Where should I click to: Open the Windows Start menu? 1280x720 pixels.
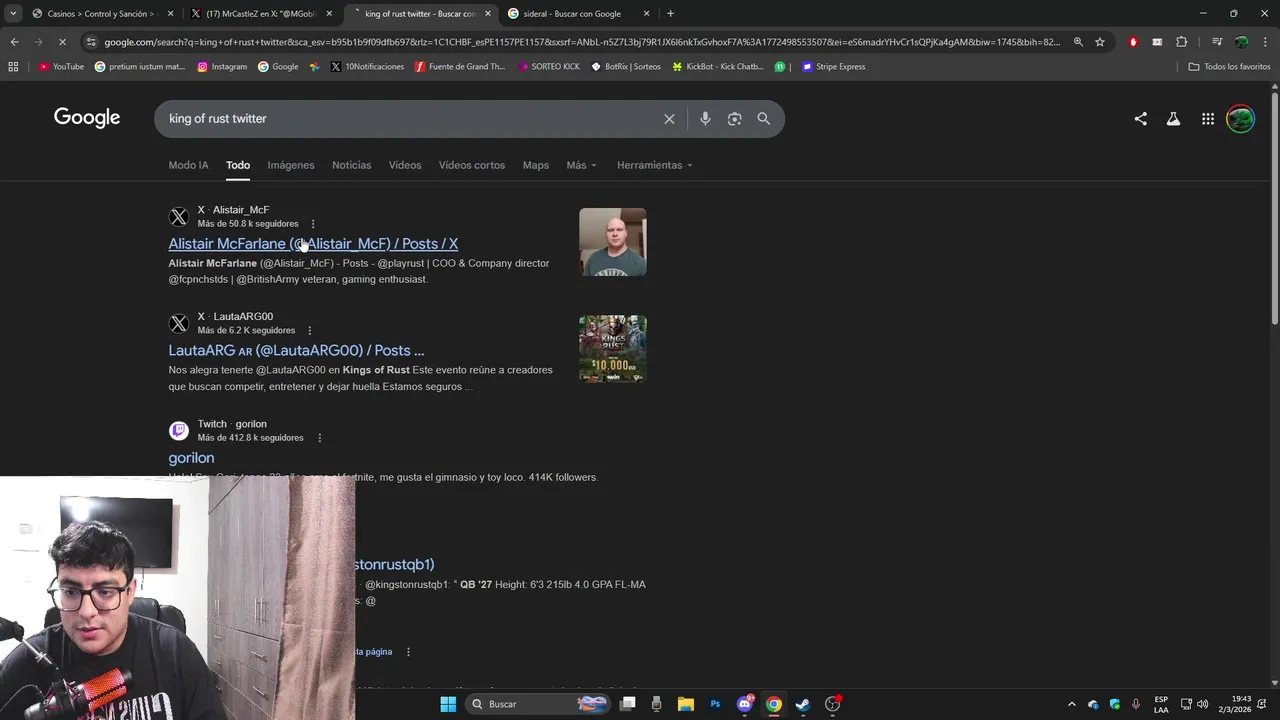[448, 704]
